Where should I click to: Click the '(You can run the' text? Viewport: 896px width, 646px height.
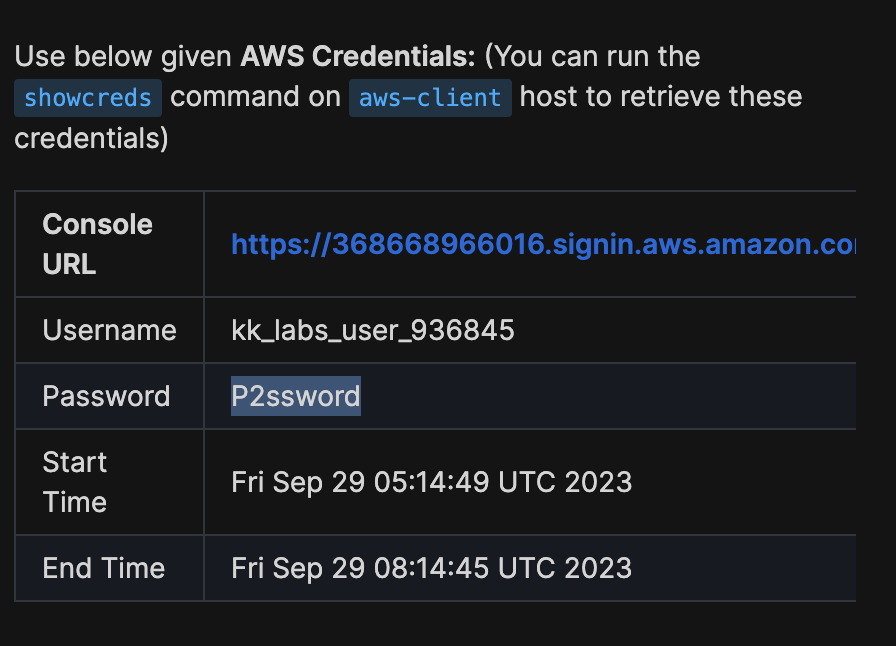pos(592,56)
